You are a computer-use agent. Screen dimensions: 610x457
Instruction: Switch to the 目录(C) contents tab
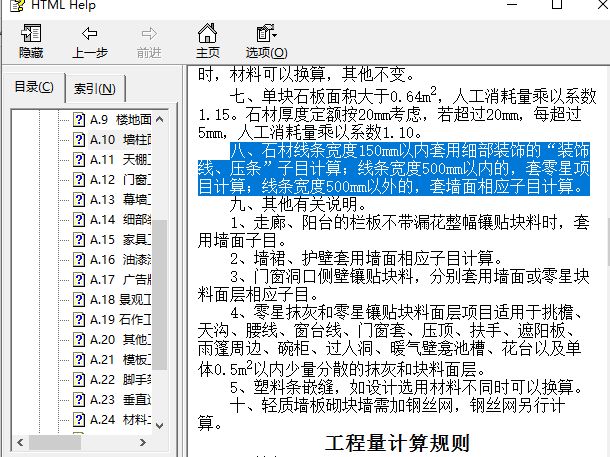click(x=34, y=87)
